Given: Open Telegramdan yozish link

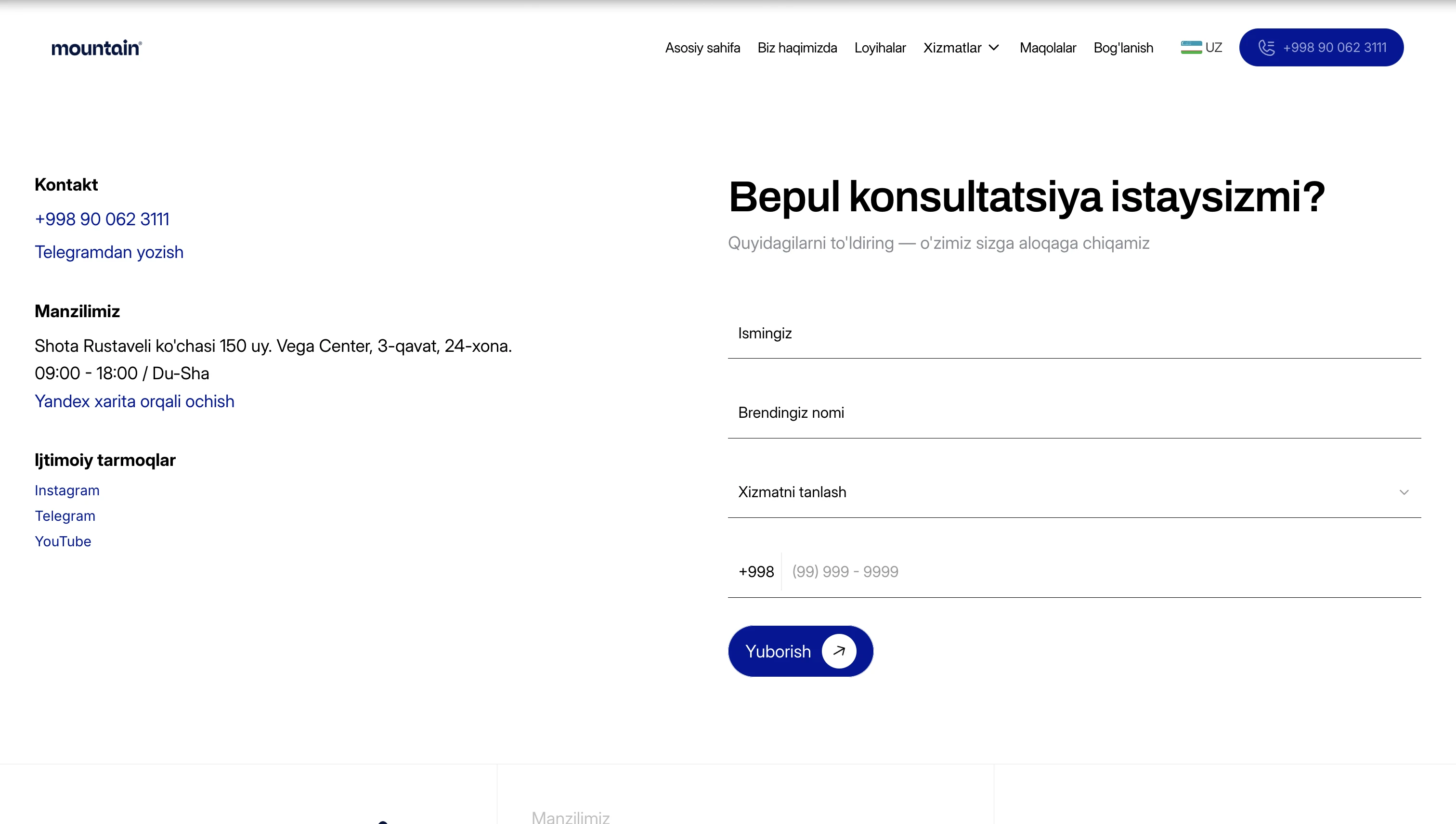Looking at the screenshot, I should click(x=109, y=252).
